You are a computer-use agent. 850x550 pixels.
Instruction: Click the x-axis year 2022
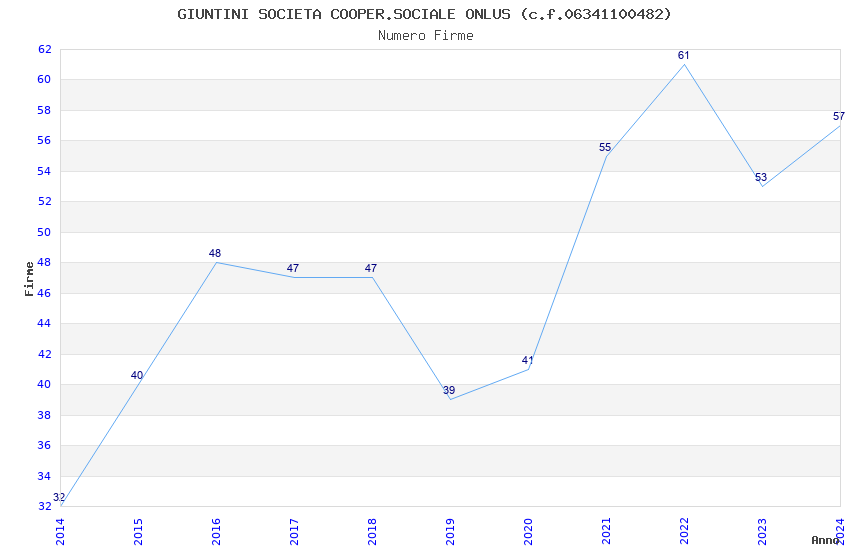685,531
